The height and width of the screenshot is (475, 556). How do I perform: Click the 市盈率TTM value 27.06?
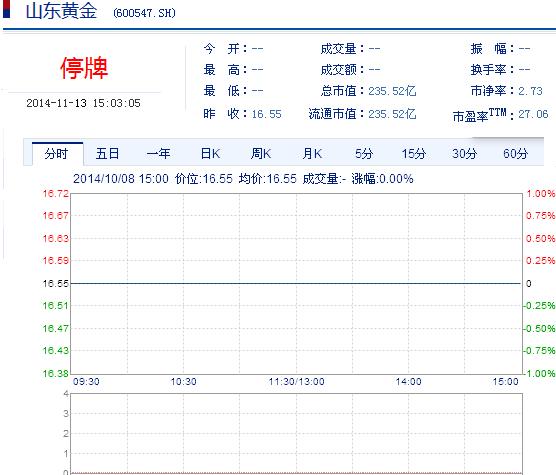pyautogui.click(x=533, y=114)
